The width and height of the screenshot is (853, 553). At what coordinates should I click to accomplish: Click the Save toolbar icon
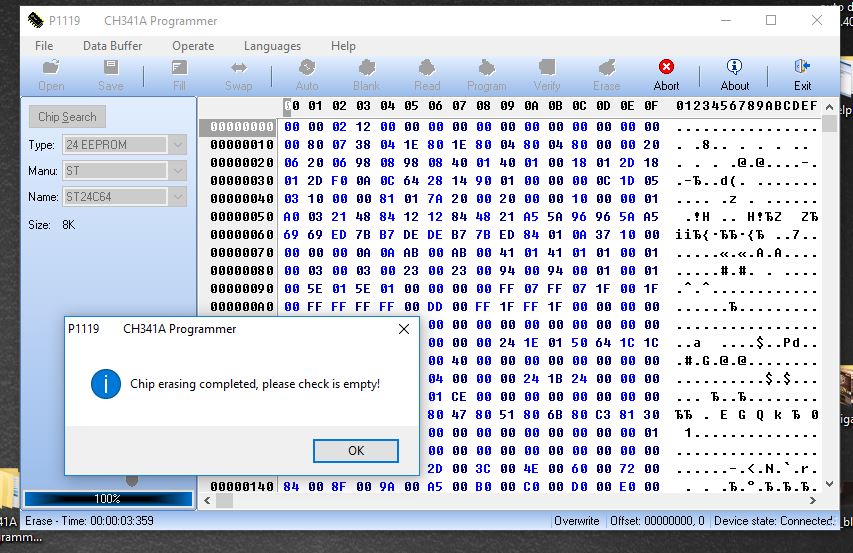[110, 76]
